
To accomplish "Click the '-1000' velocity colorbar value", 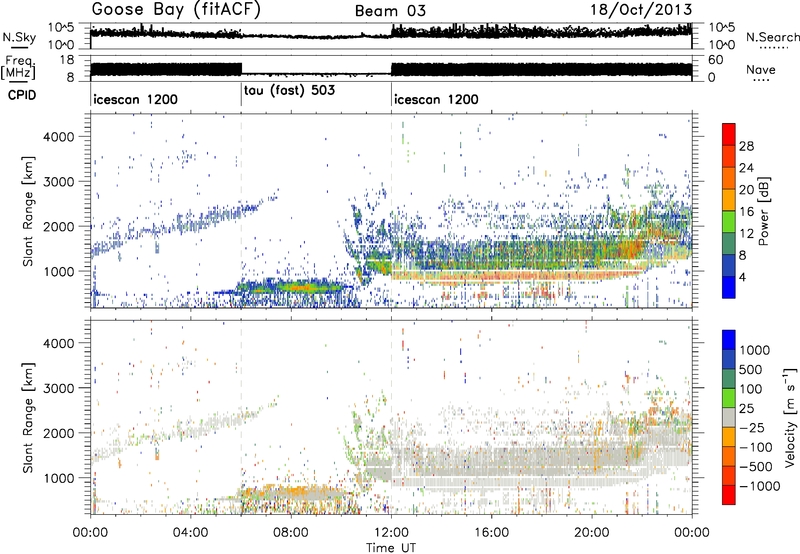I will [x=760, y=486].
